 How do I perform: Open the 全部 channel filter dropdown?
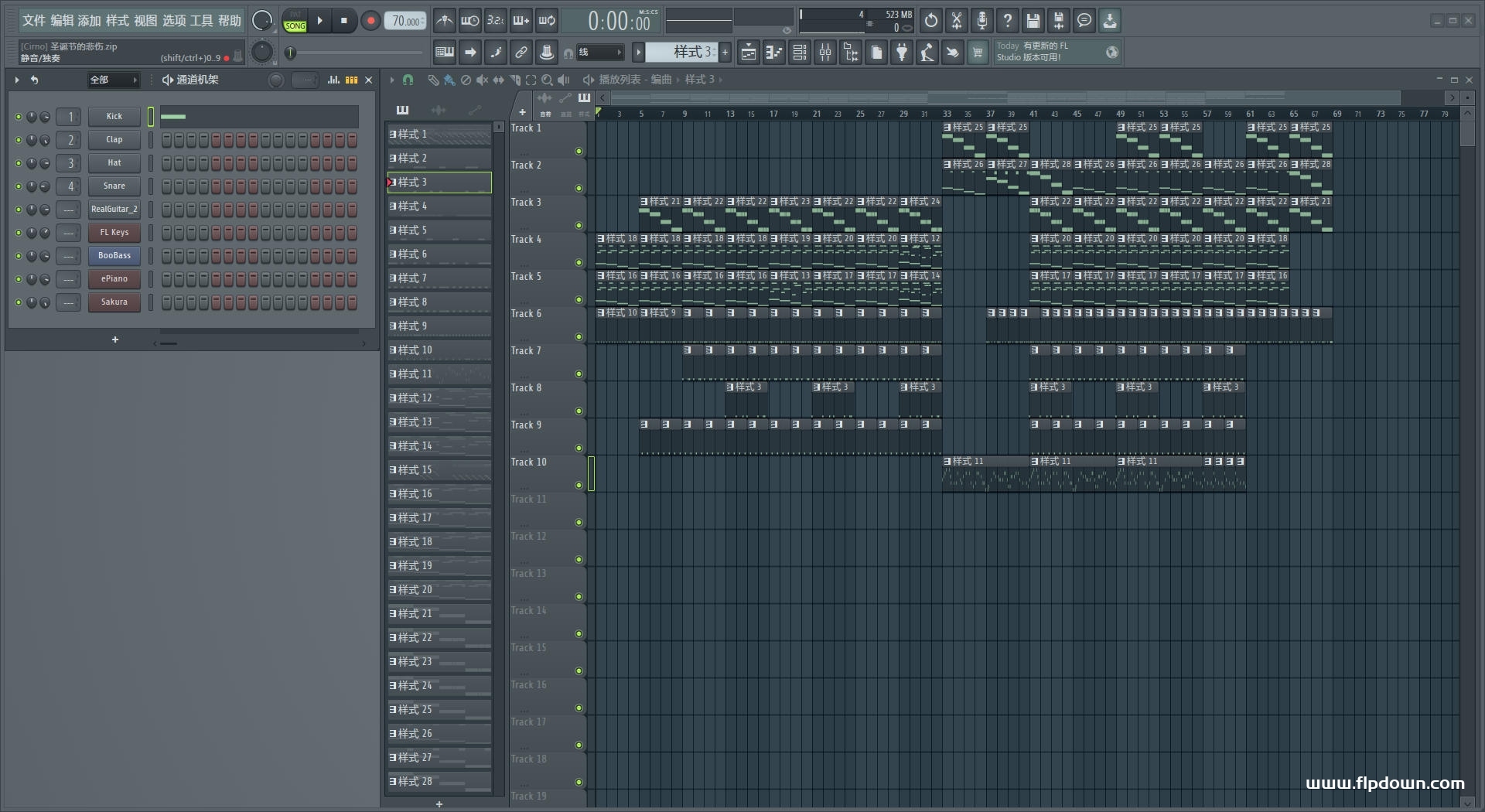[x=113, y=80]
